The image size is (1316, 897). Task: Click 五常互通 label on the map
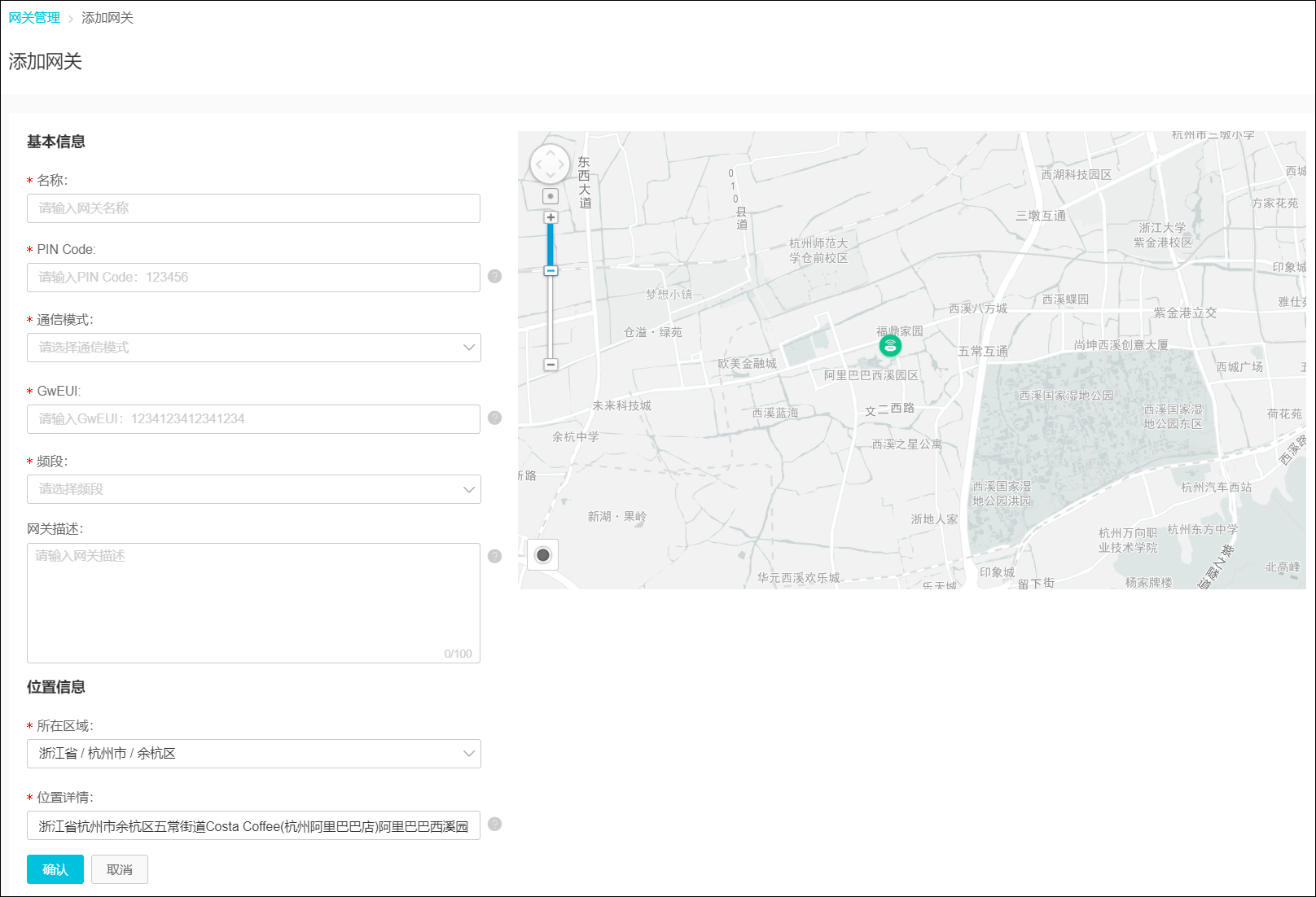coord(983,352)
